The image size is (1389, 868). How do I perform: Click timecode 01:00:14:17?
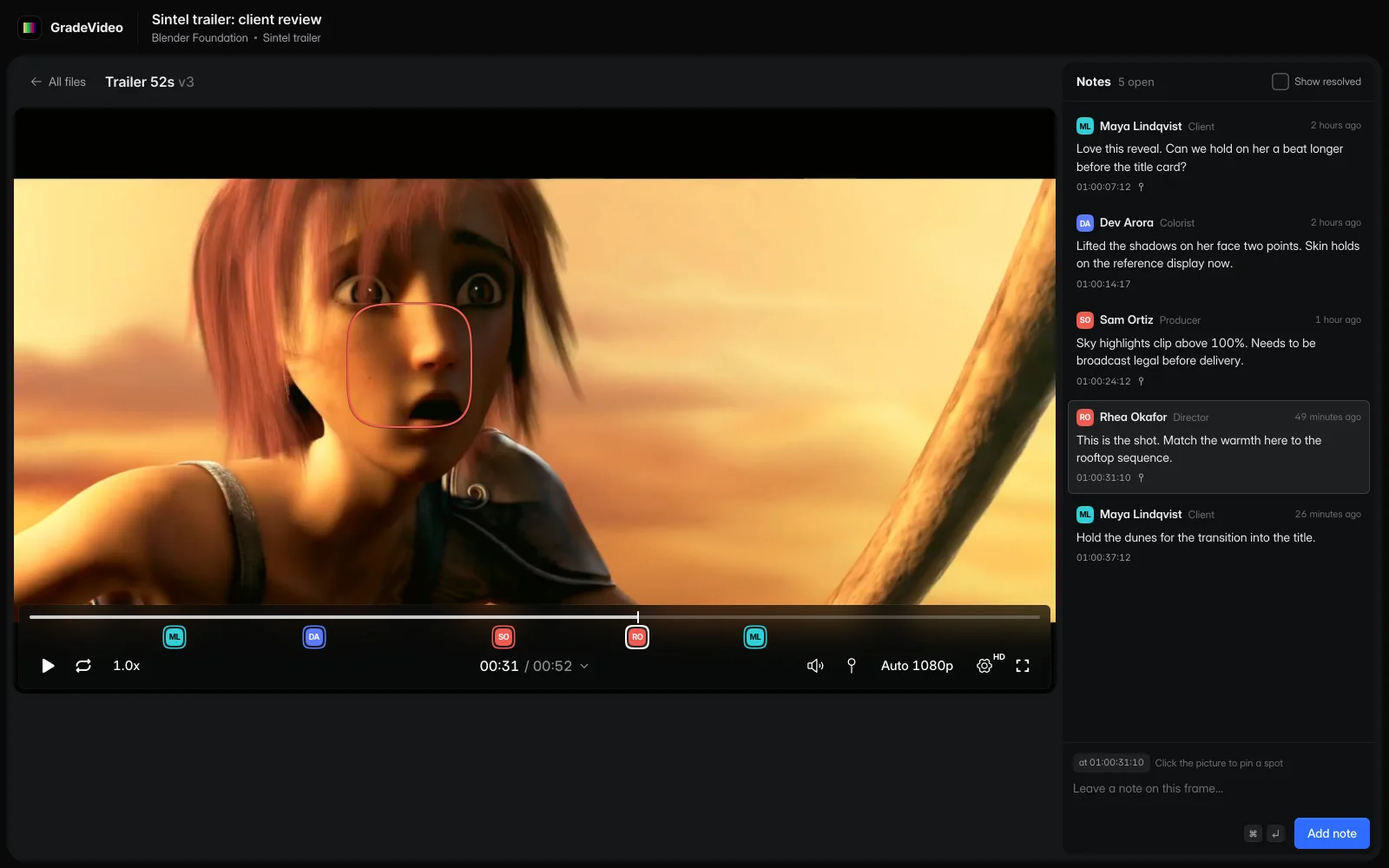tap(1103, 284)
